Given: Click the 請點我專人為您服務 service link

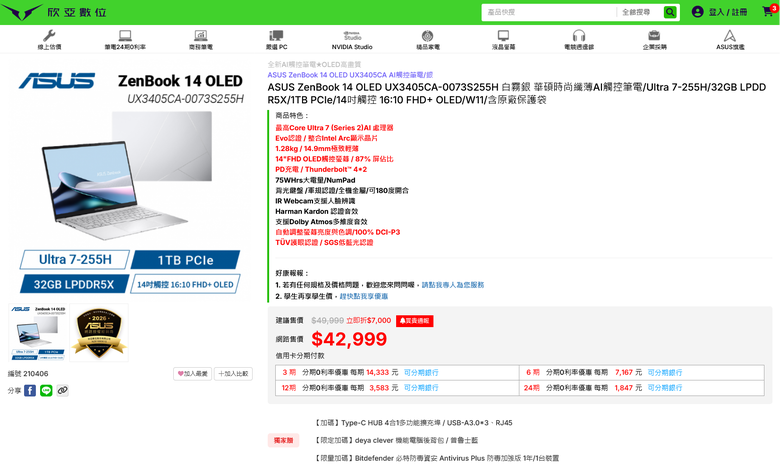Looking at the screenshot, I should point(453,285).
